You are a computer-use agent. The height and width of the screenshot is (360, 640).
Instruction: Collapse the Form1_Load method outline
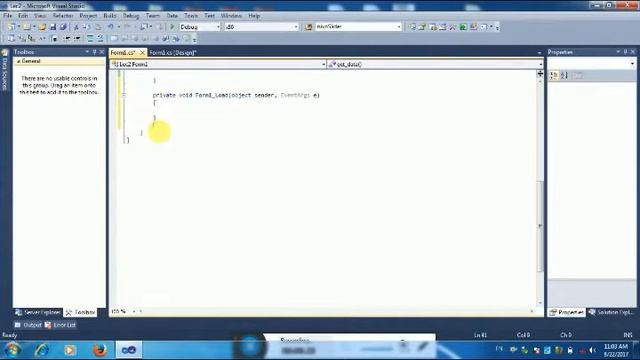[x=124, y=95]
